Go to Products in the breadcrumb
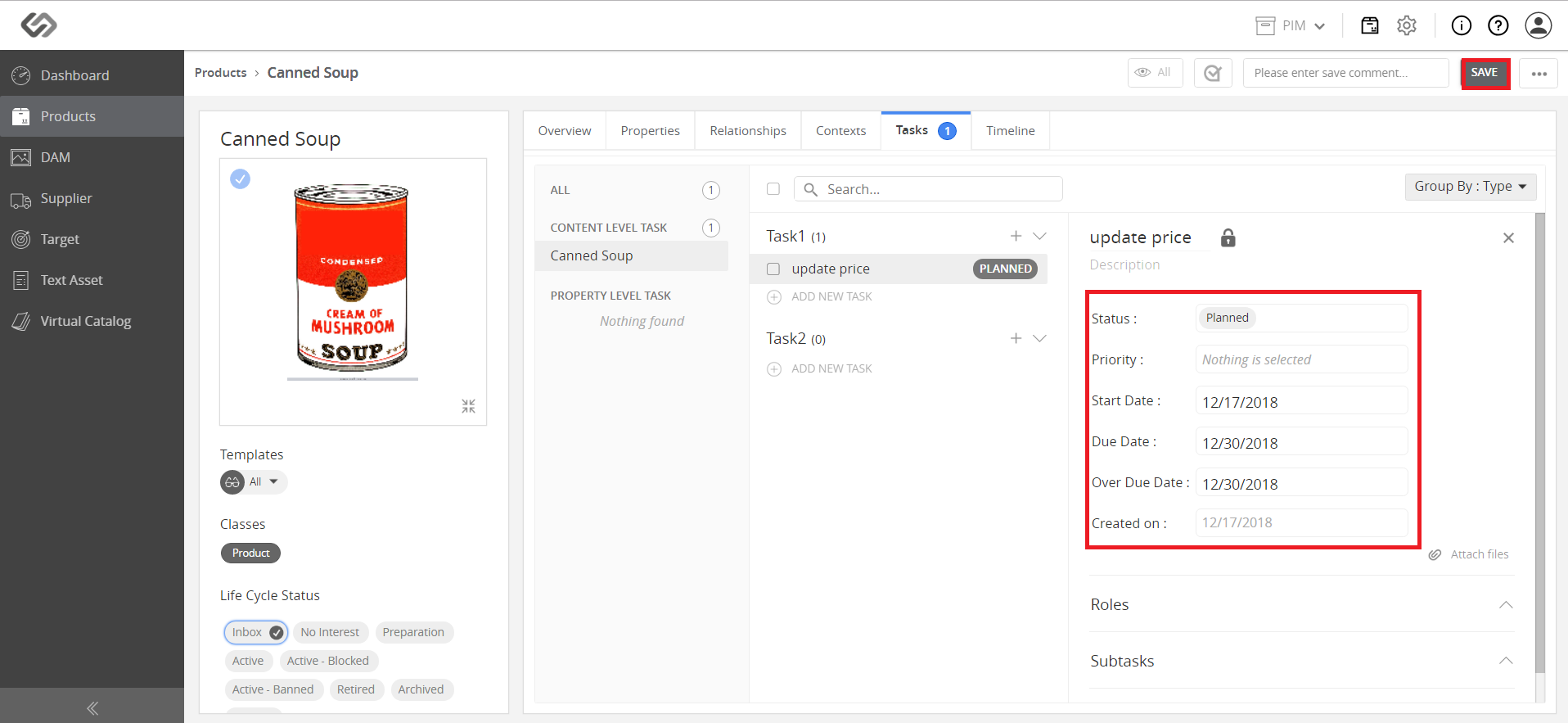This screenshot has height=723, width=1568. [220, 73]
